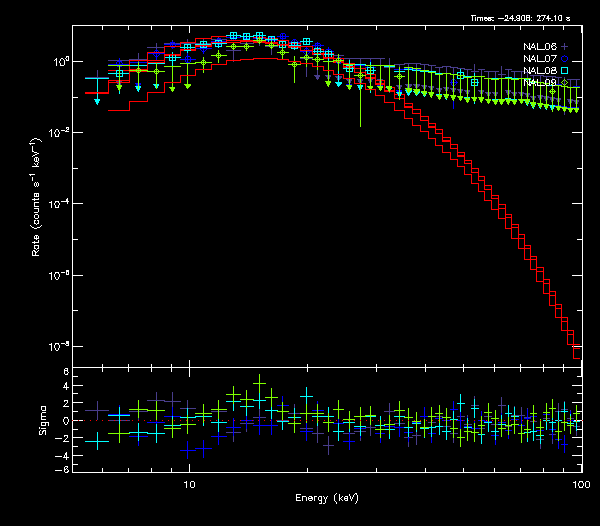Select the NAI_07 legend label text
The image size is (600, 526).
pos(539,58)
